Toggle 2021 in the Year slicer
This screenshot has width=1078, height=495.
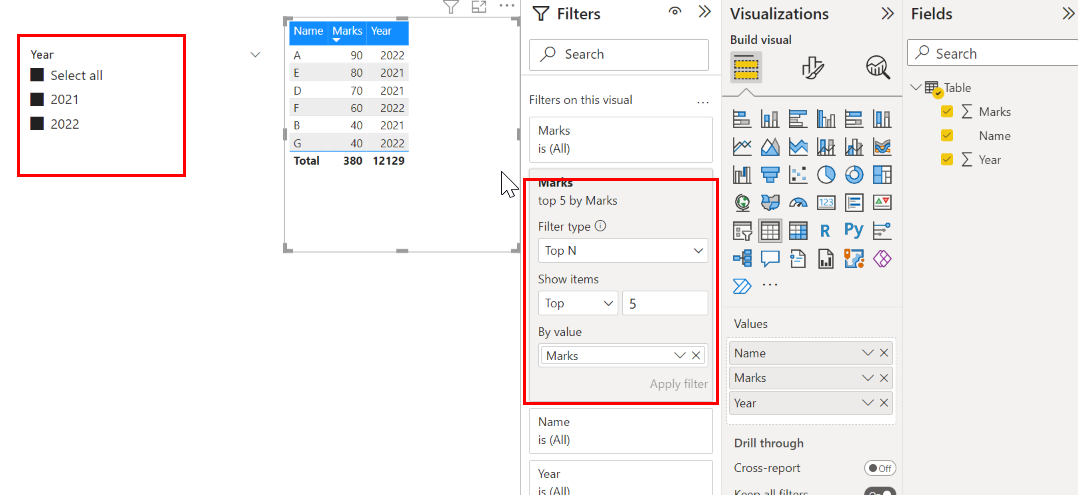[37, 100]
